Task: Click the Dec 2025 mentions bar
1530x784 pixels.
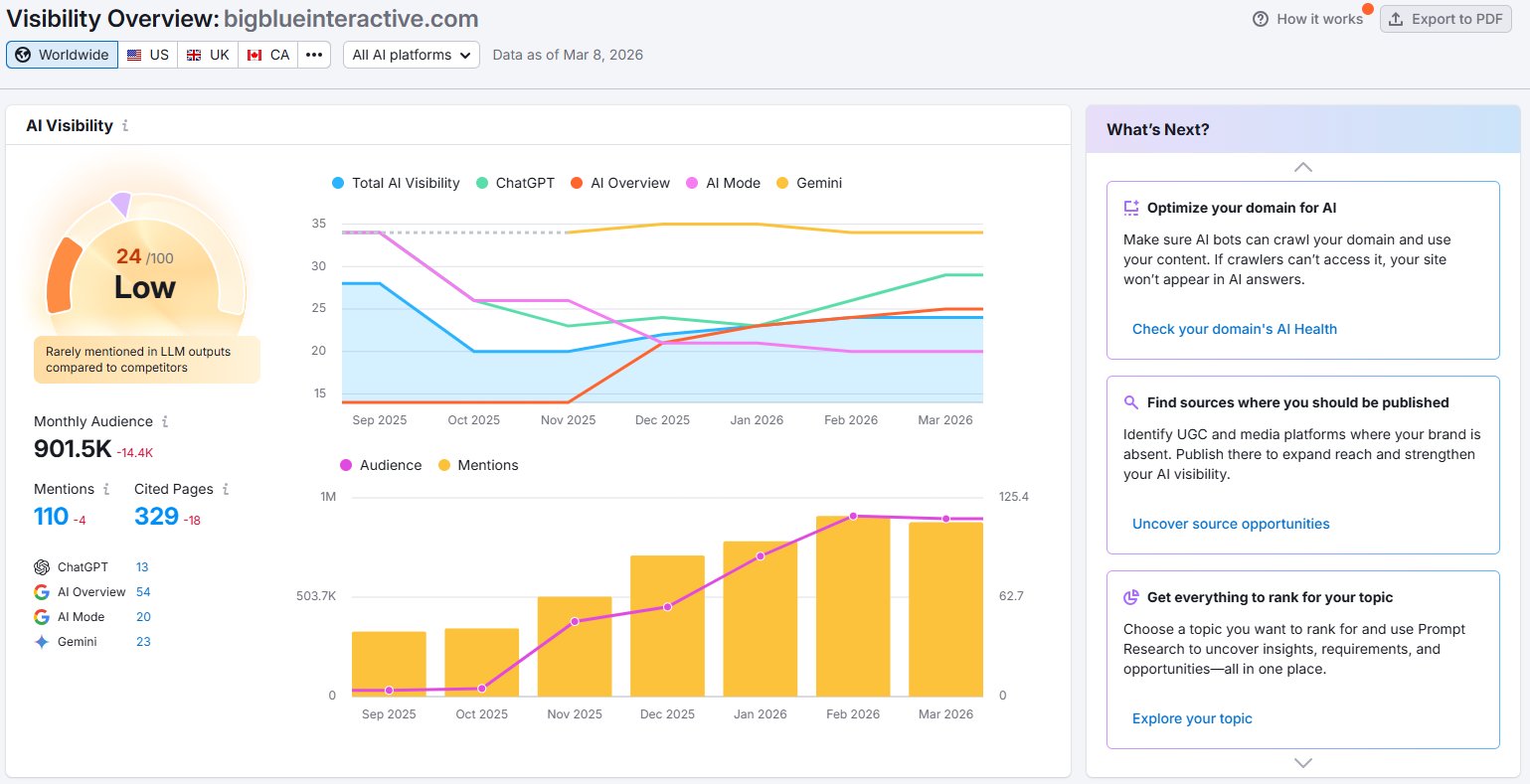Action: [x=667, y=626]
